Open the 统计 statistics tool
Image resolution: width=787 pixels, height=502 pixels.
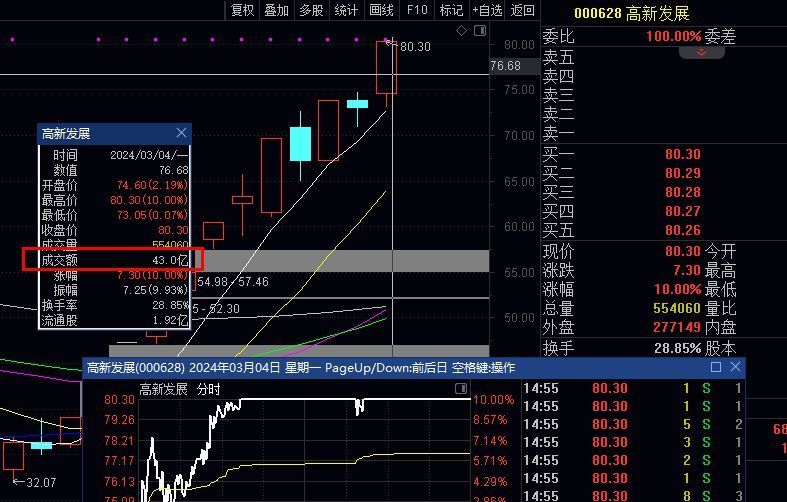tap(346, 10)
